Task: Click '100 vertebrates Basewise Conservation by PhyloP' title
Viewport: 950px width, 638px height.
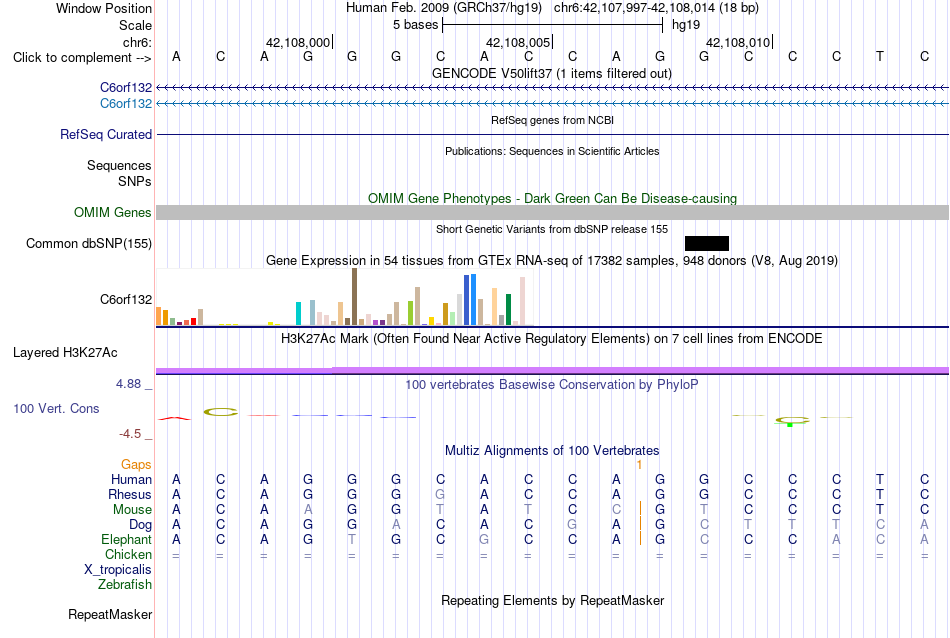Action: tap(552, 384)
